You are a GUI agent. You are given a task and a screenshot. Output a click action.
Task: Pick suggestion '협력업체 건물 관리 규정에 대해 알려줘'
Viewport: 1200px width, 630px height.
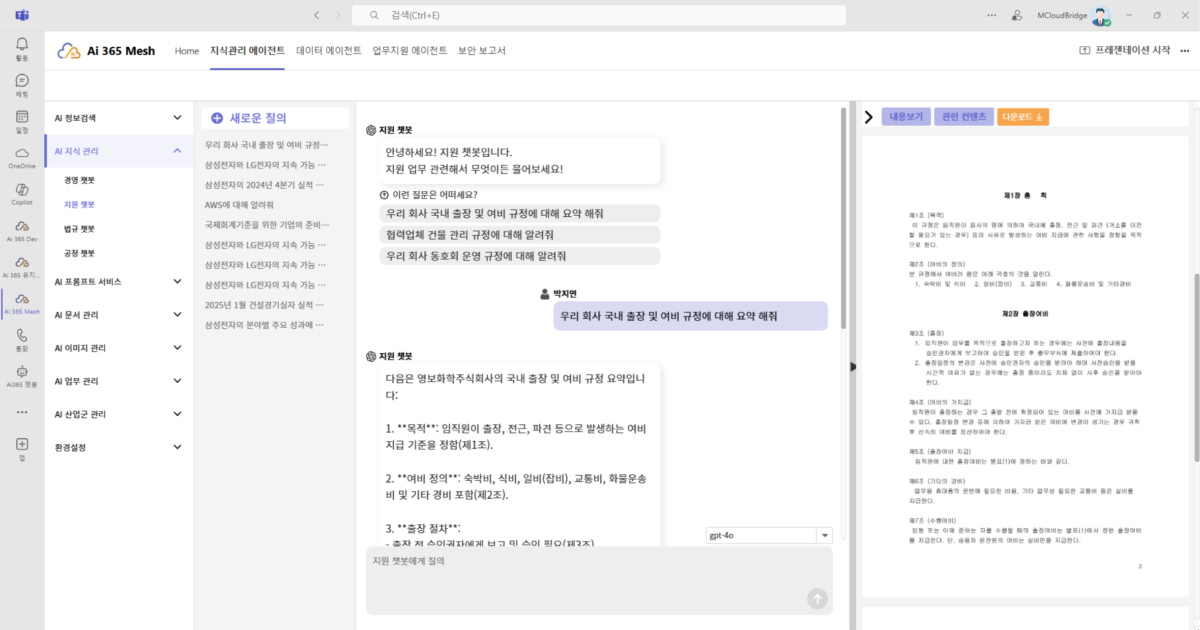pos(521,235)
